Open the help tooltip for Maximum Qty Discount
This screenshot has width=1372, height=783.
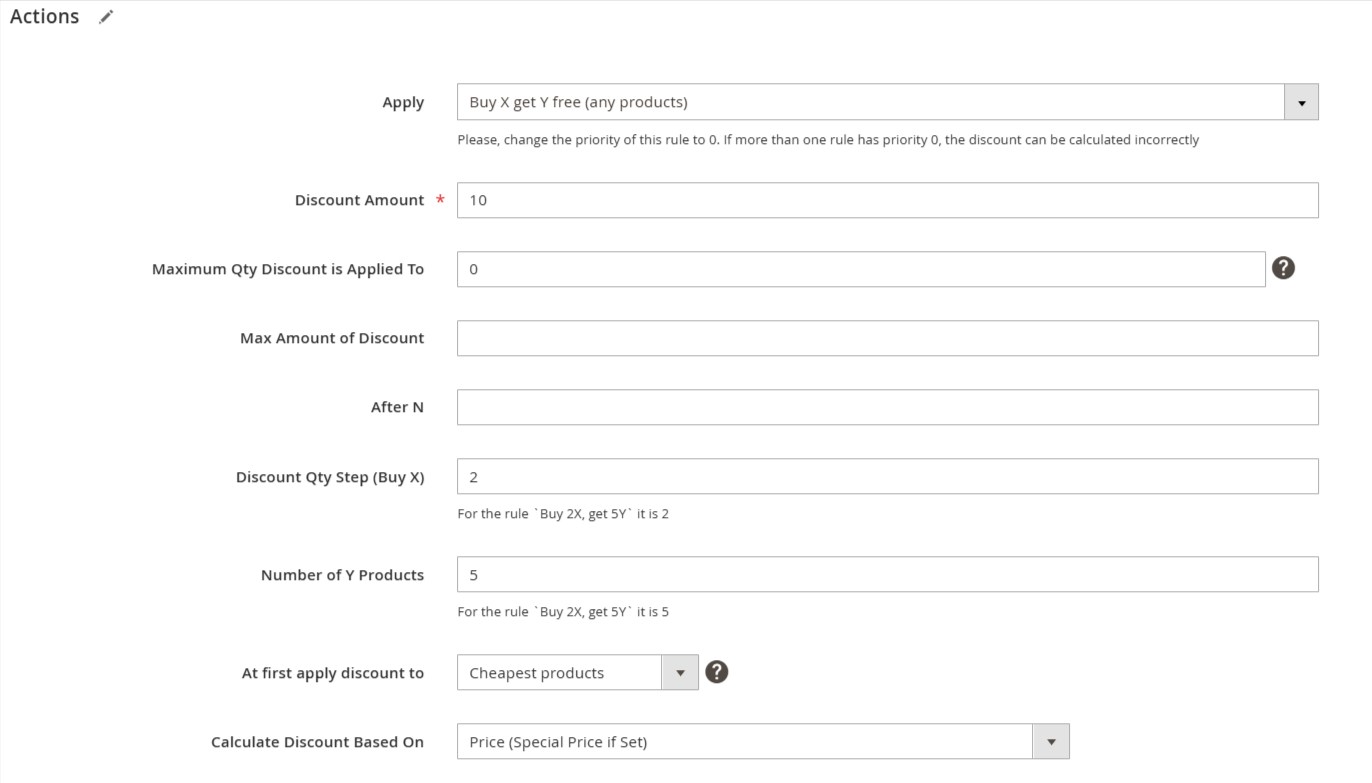[1283, 268]
